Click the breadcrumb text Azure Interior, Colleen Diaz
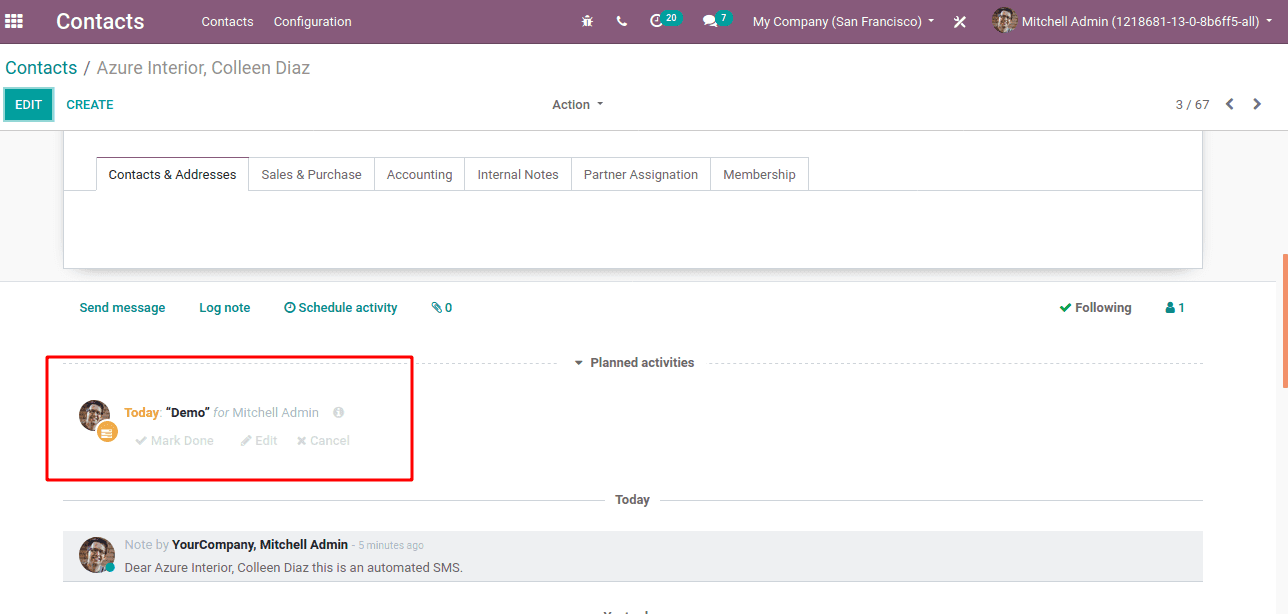Image resolution: width=1288 pixels, height=614 pixels. (203, 68)
